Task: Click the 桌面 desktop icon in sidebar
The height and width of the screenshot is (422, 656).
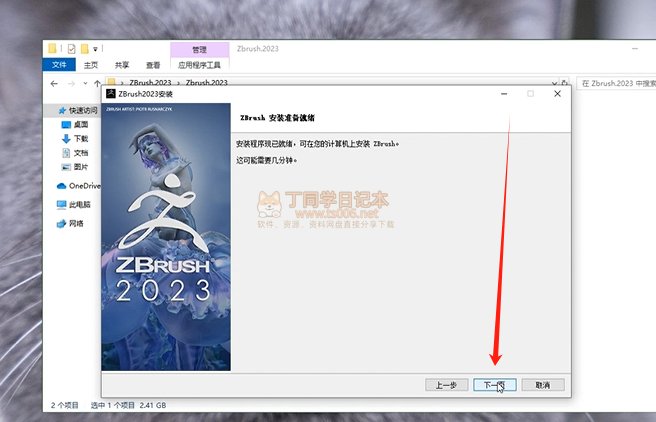Action: coord(66,125)
